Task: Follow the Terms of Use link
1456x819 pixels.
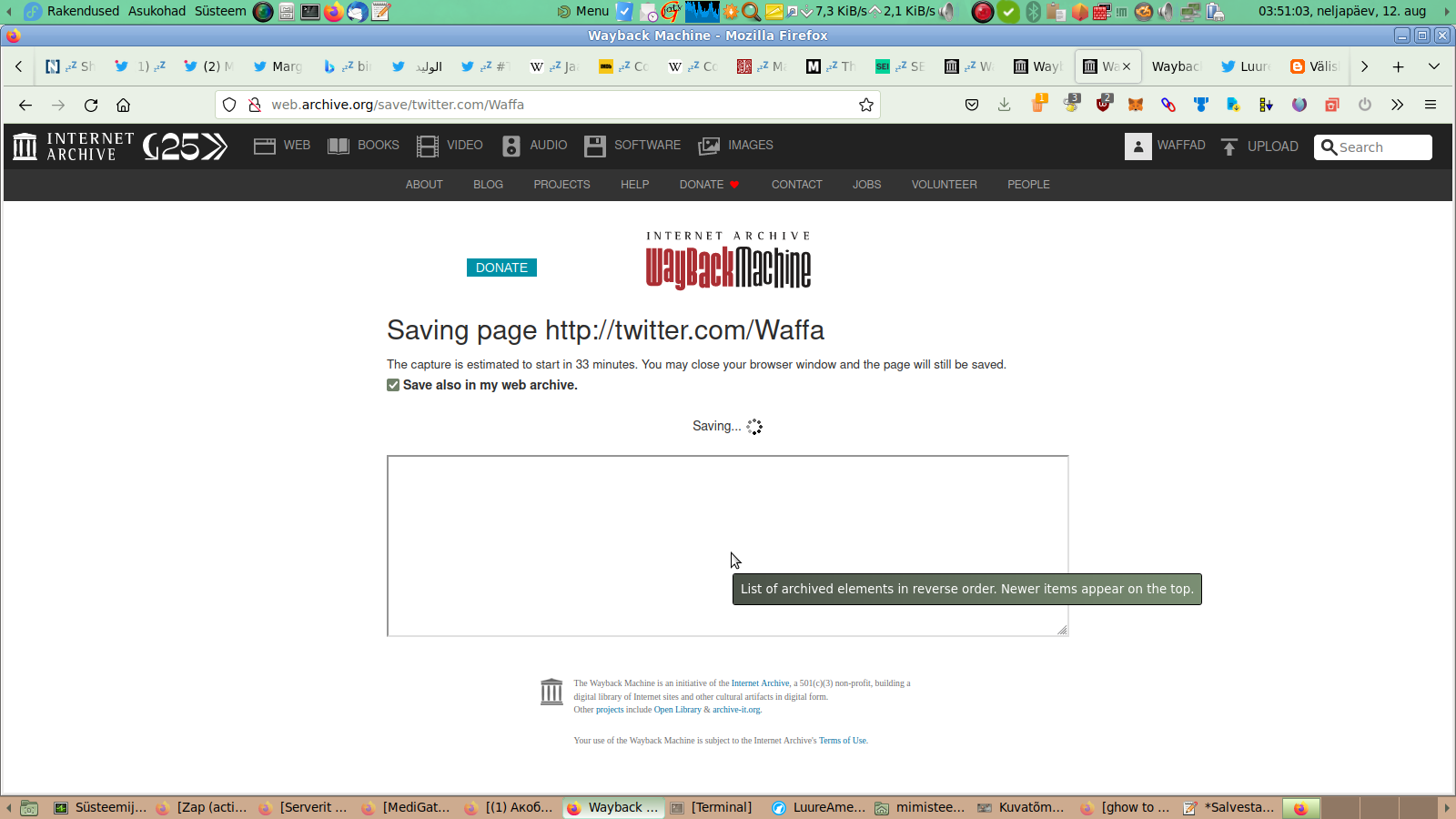Action: (843, 741)
